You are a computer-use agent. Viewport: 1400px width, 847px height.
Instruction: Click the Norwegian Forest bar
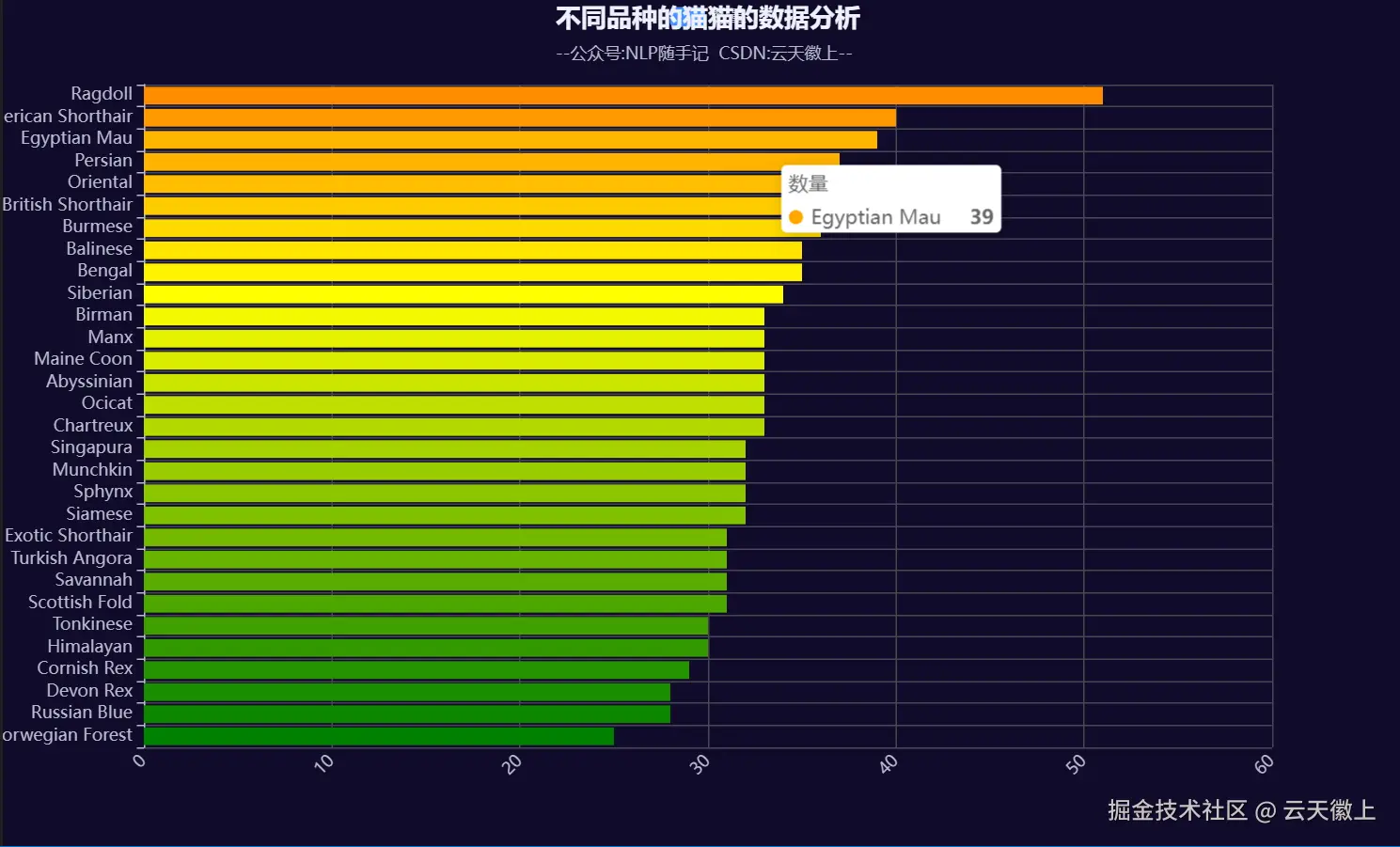(x=379, y=736)
